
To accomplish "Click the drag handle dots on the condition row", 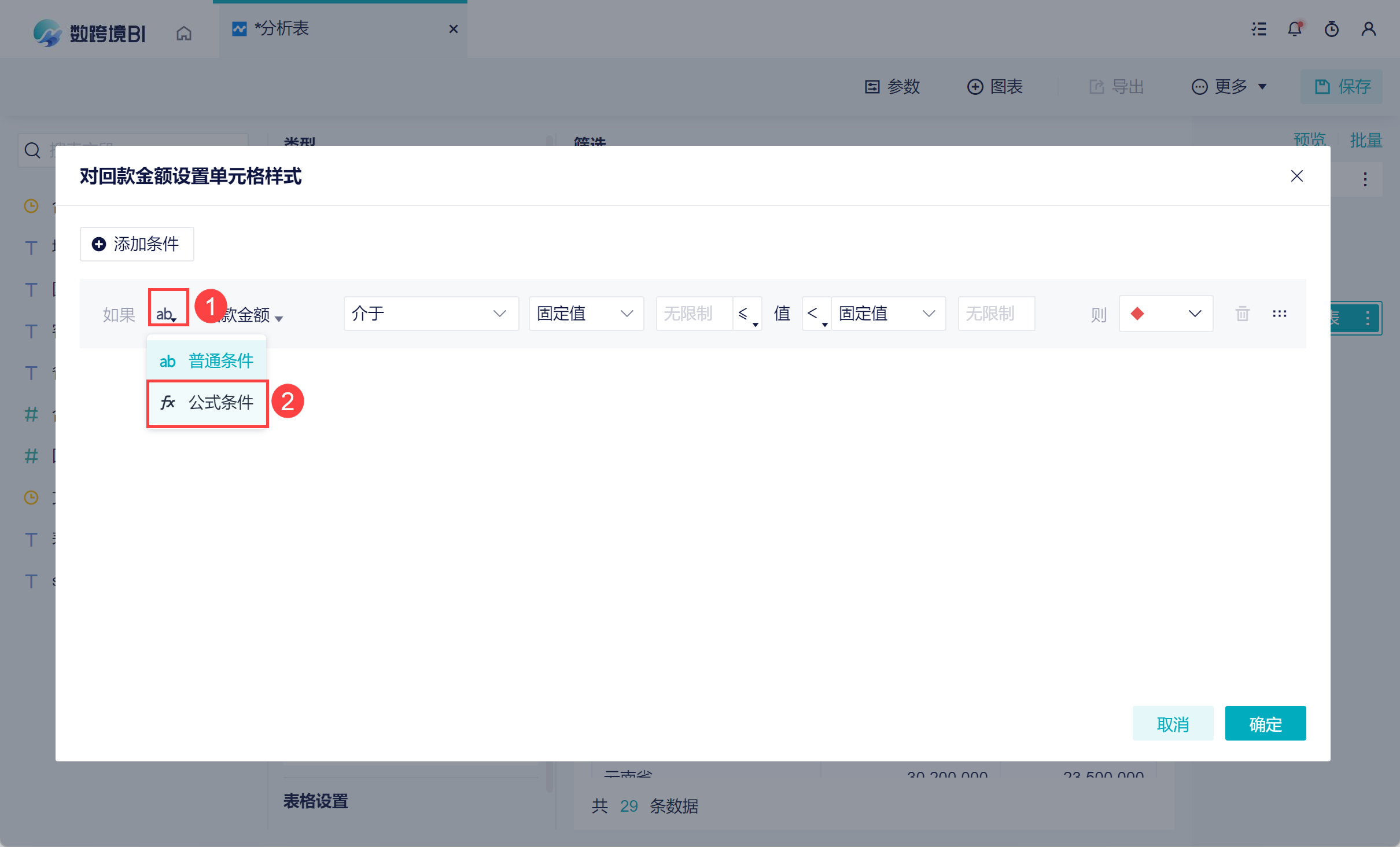I will (x=1280, y=314).
